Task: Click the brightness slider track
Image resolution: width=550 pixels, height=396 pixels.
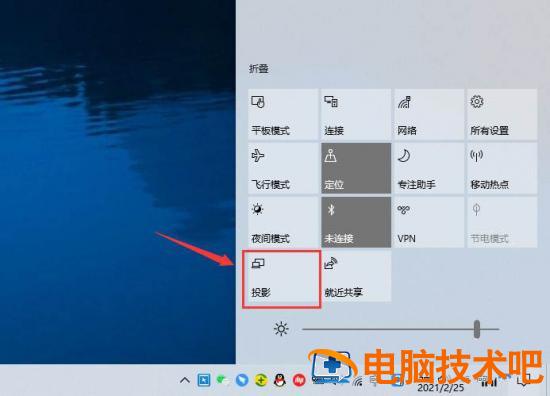Action: pos(400,329)
